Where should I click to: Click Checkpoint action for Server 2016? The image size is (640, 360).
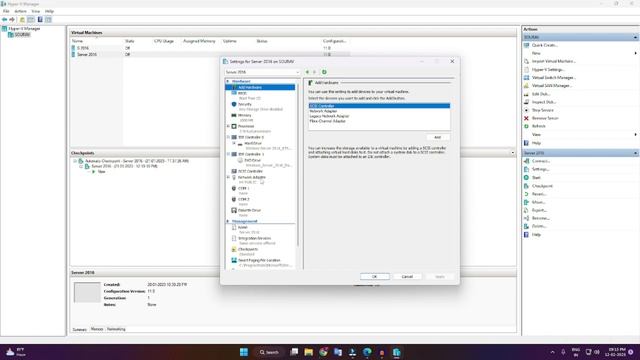coord(542,186)
